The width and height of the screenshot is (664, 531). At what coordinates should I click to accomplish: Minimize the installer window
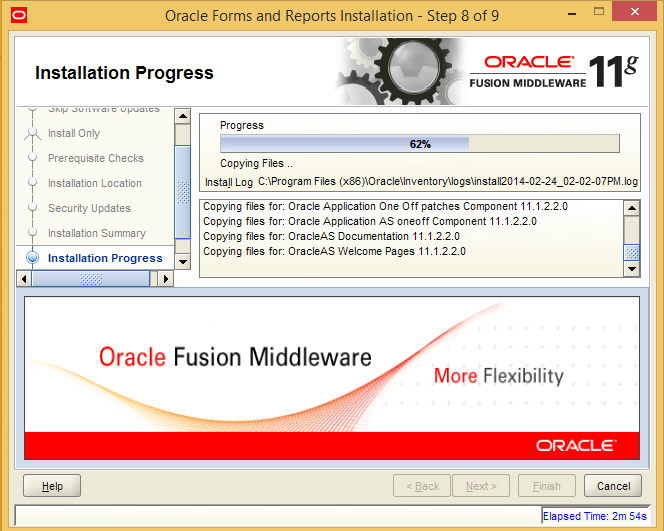tap(572, 13)
